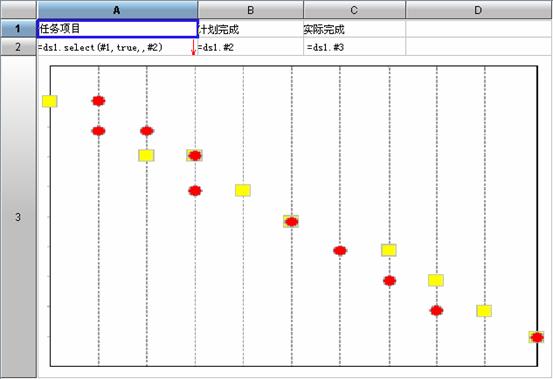Image resolution: width=553 pixels, height=379 pixels.
Task: Click empty cell D2
Action: (479, 47)
